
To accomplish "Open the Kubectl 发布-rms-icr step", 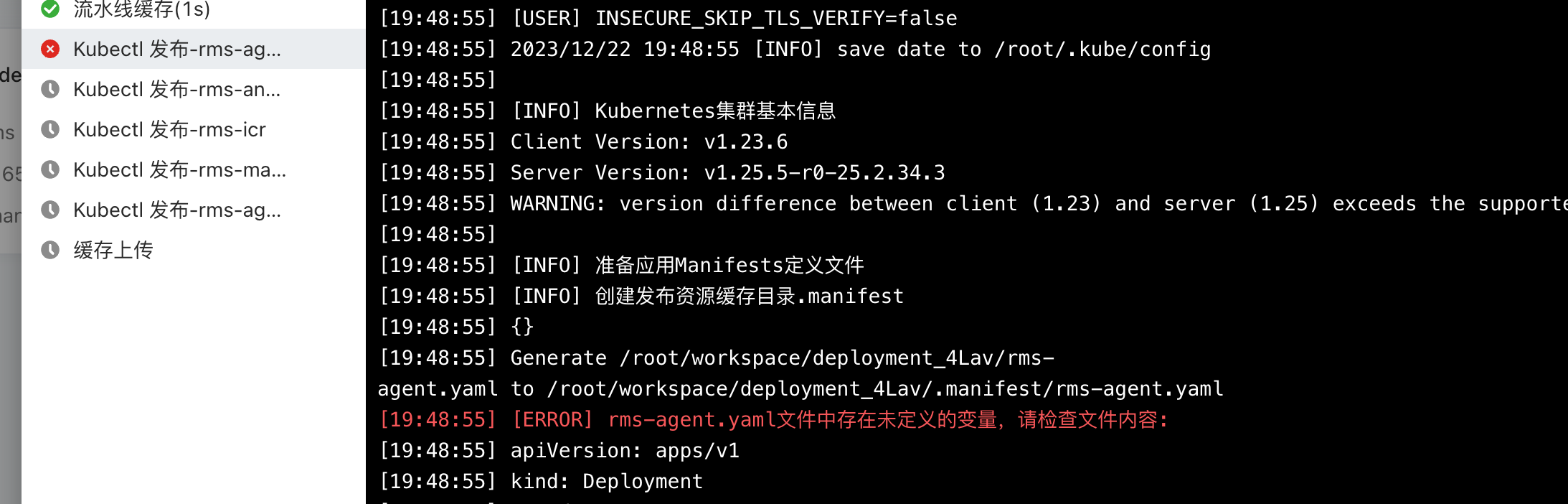I will [194, 129].
